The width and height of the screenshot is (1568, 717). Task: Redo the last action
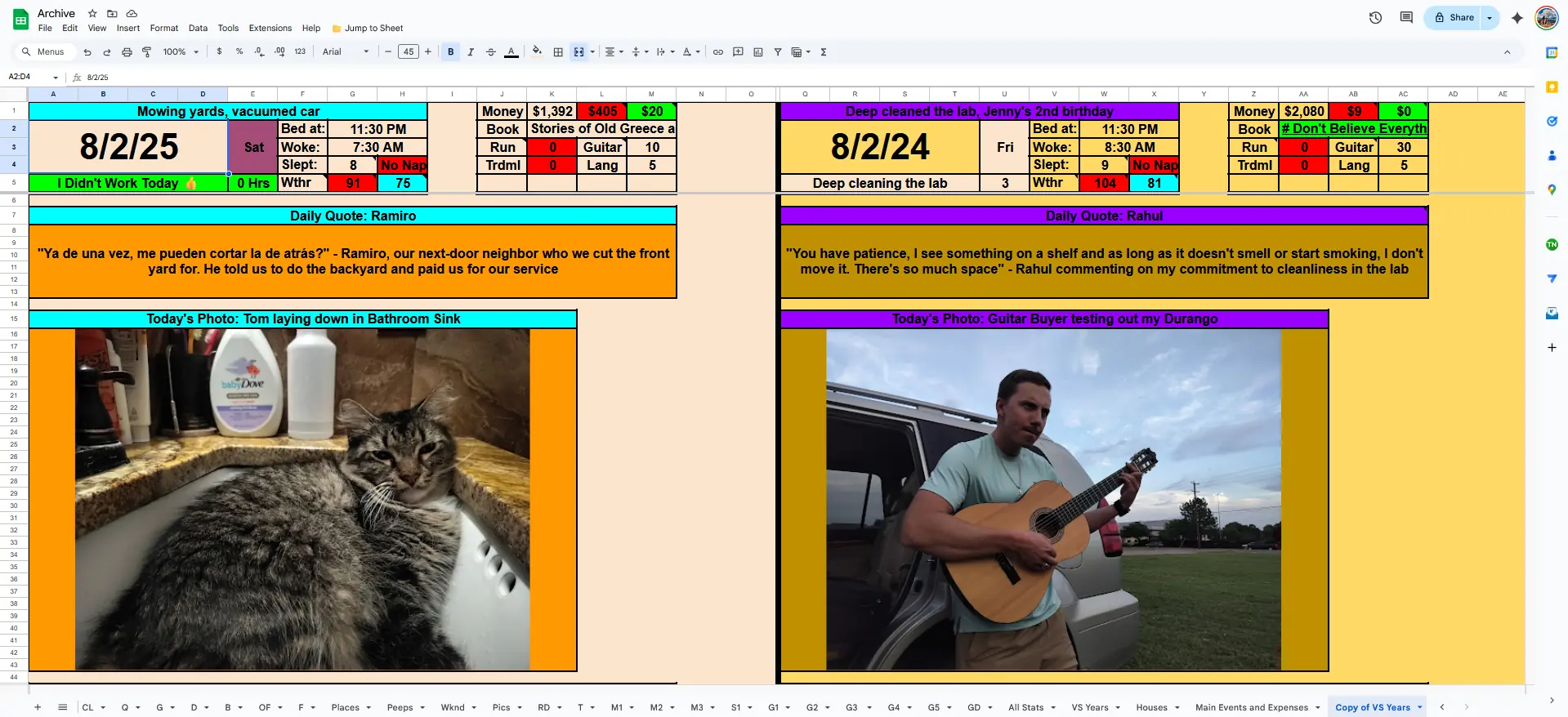point(107,52)
